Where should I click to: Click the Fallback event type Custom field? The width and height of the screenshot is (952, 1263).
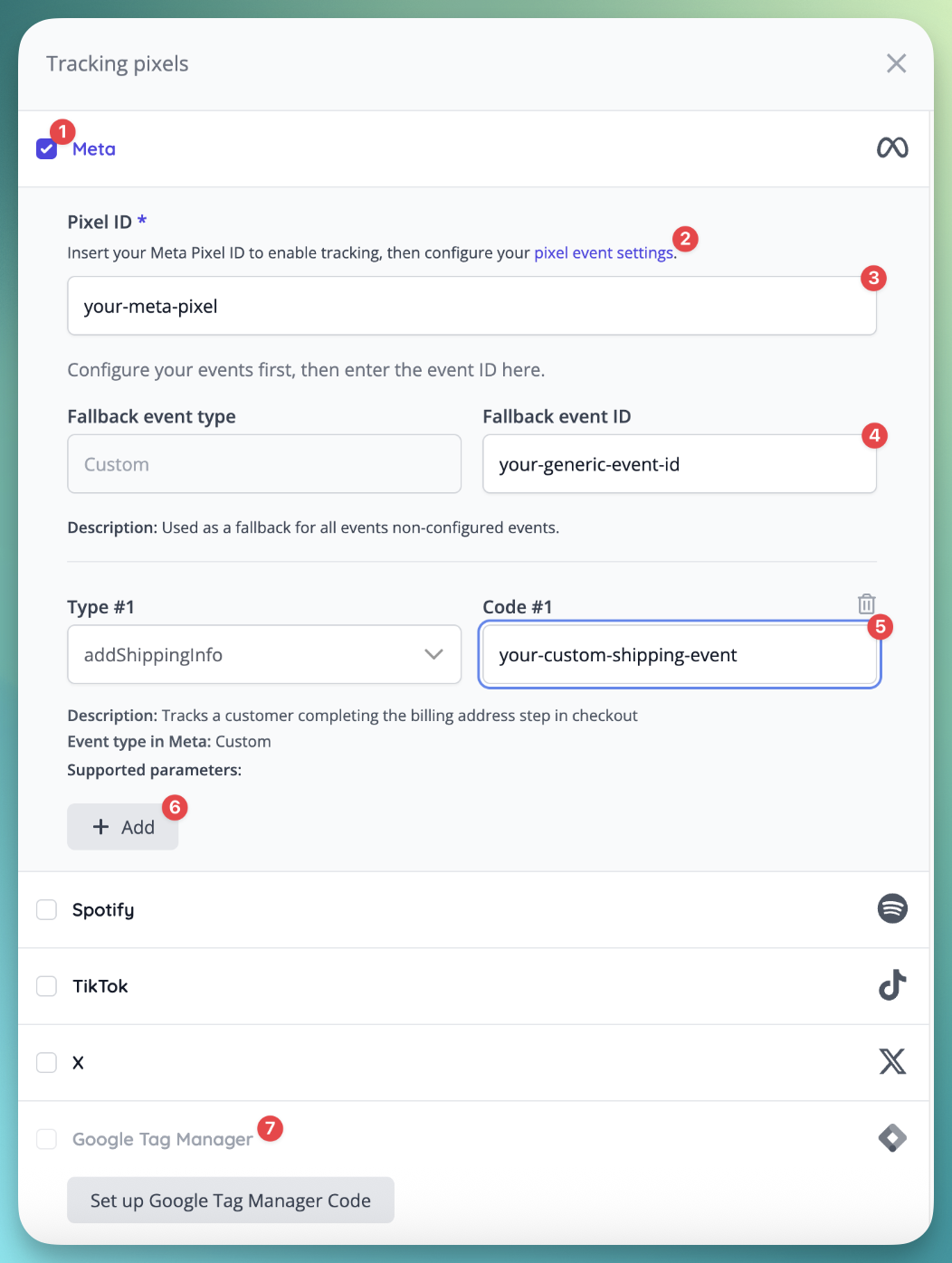point(264,464)
